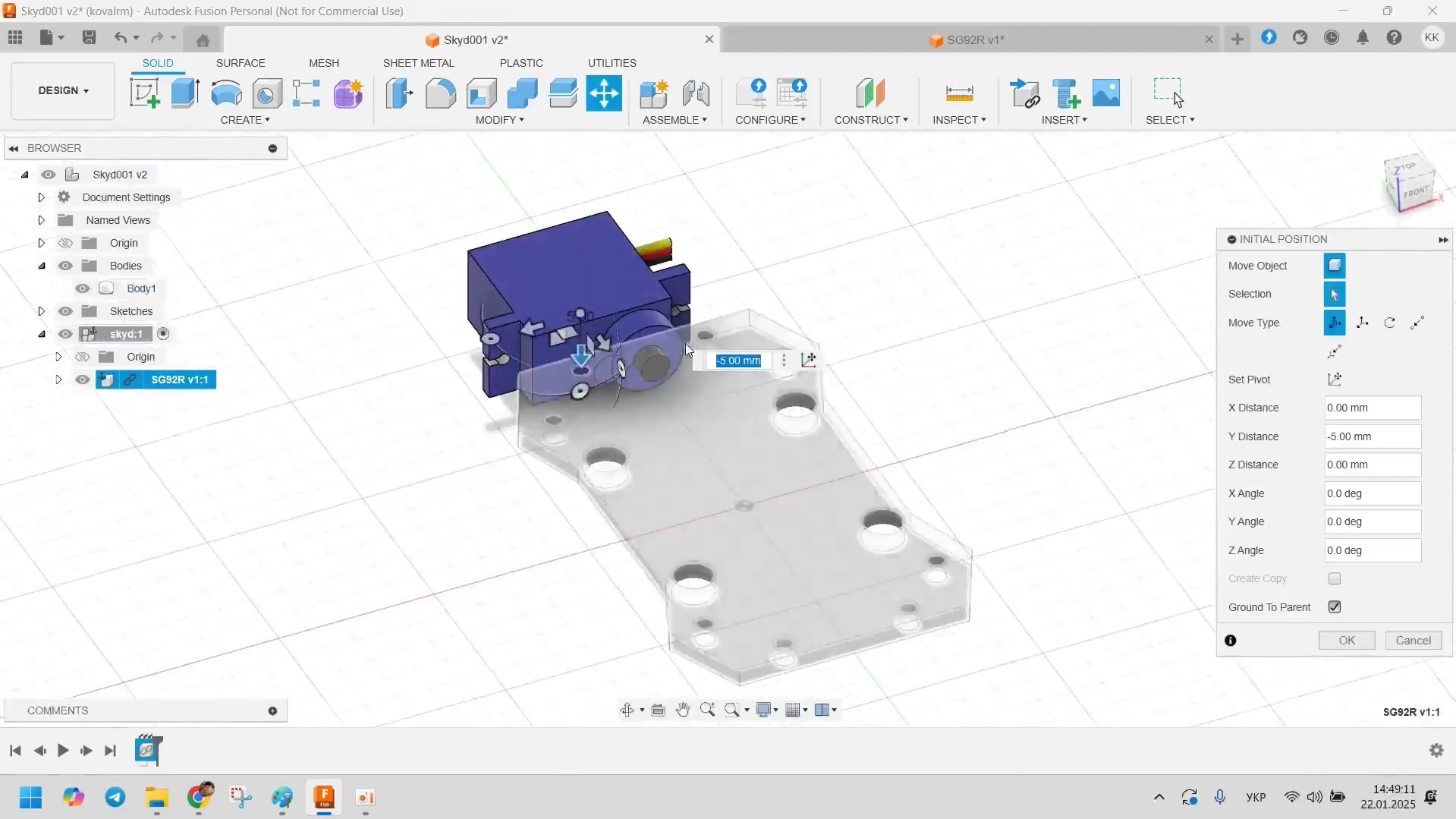Toggle visibility of Sketches folder
This screenshot has width=1456, height=819.
[x=66, y=311]
